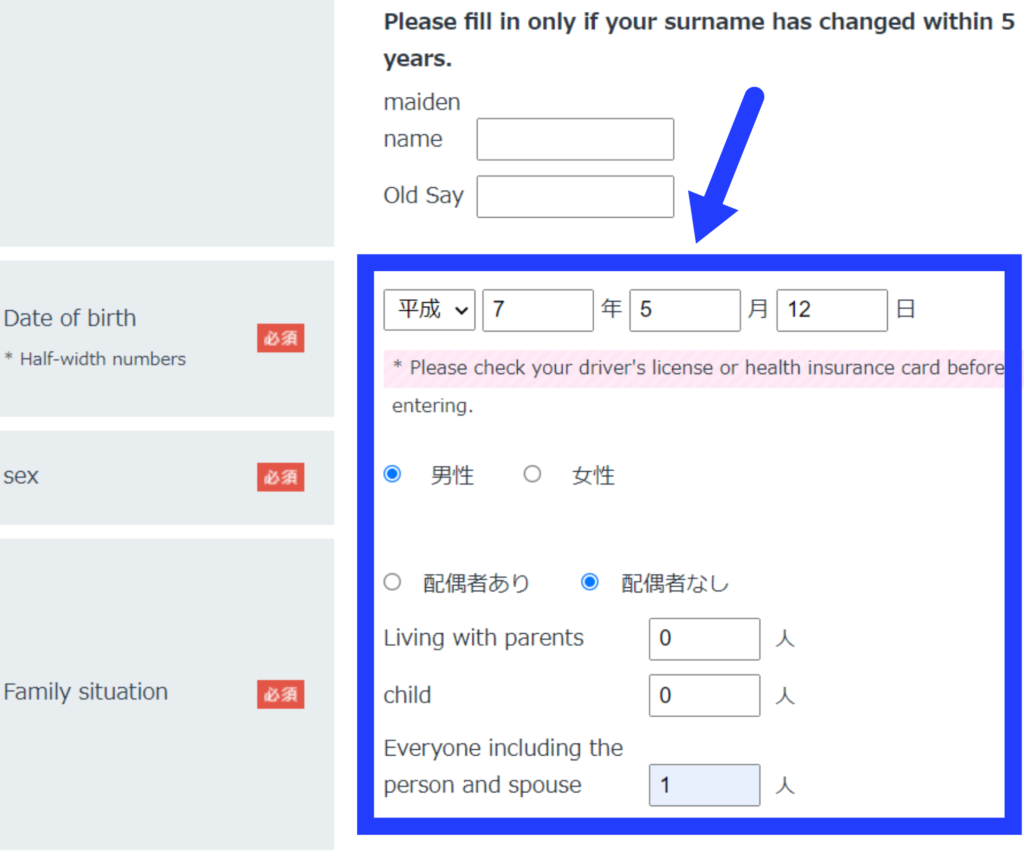Select the 男性 radio button

[x=393, y=474]
